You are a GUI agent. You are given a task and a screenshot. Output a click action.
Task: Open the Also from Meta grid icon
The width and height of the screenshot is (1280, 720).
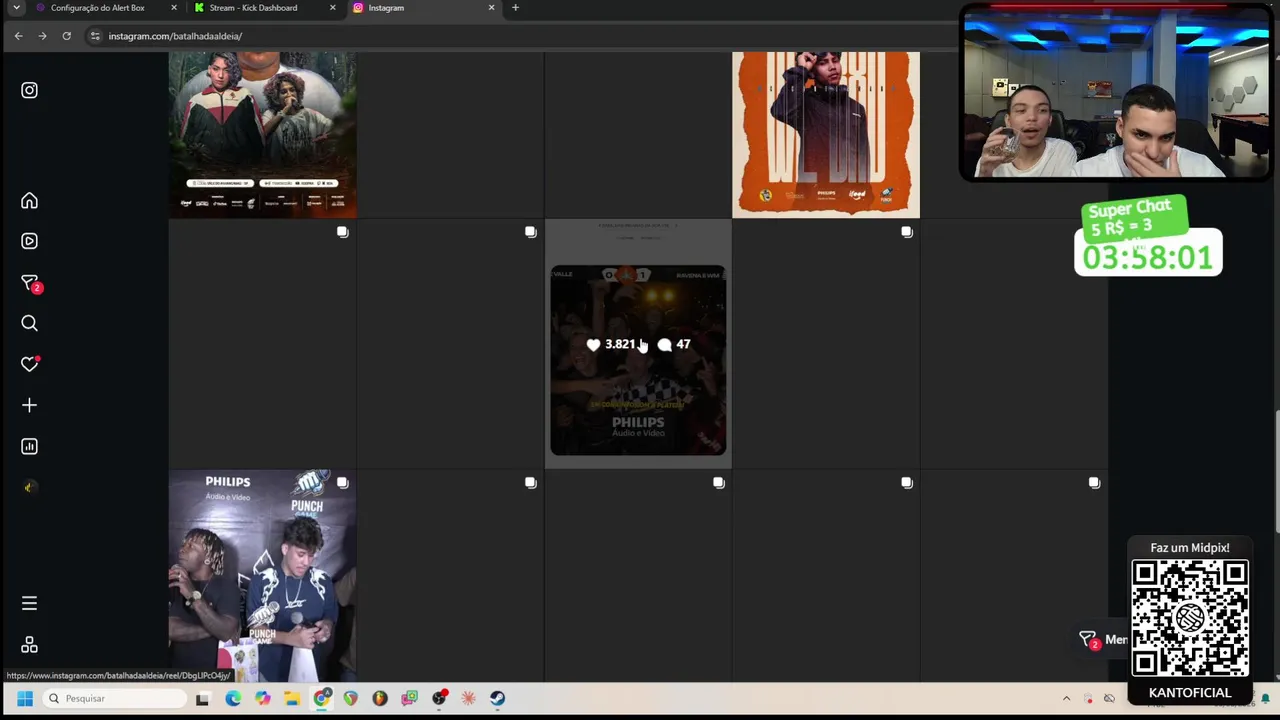click(x=29, y=645)
